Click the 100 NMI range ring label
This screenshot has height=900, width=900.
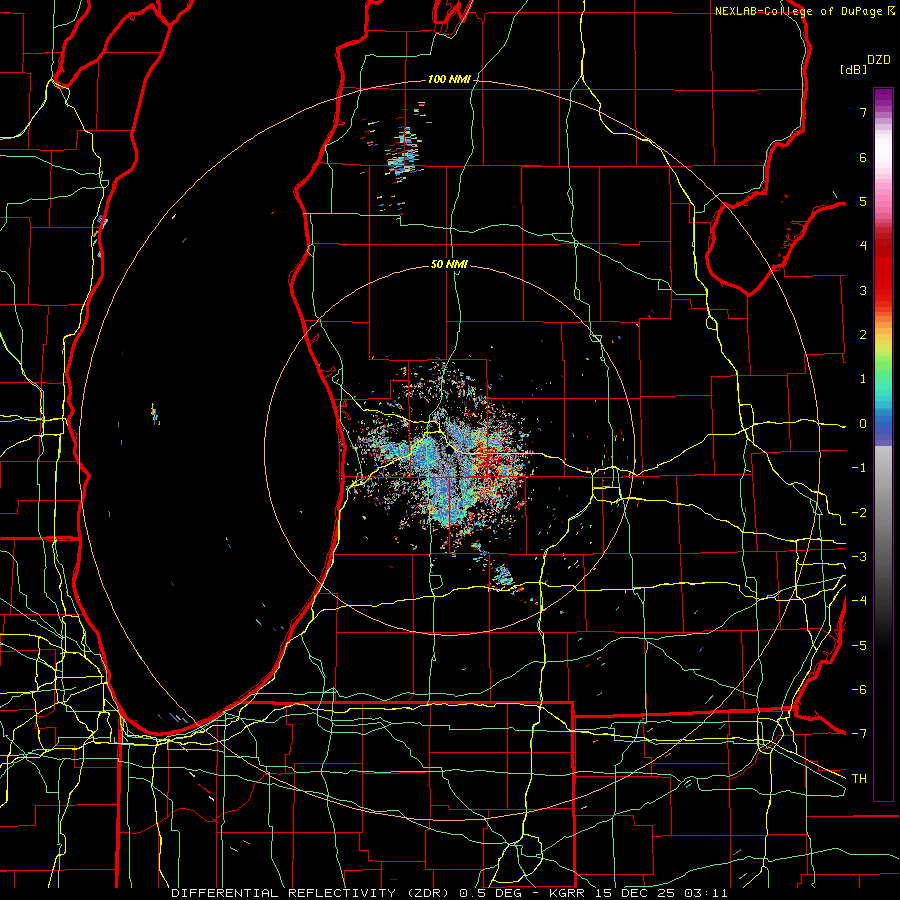click(x=449, y=79)
